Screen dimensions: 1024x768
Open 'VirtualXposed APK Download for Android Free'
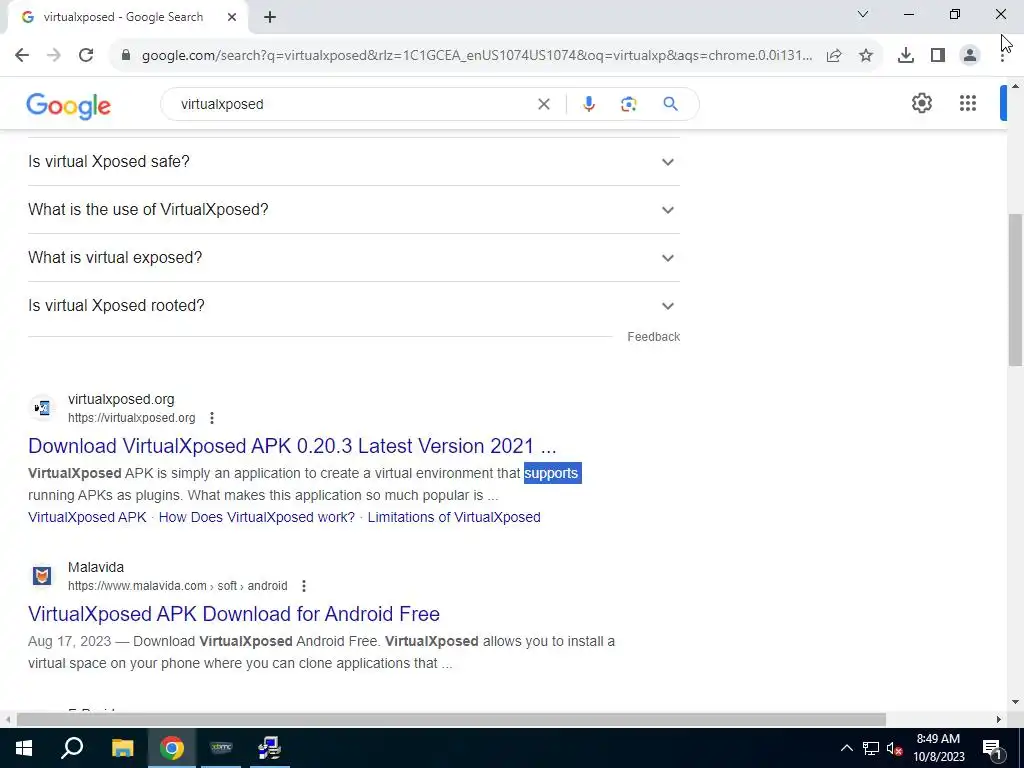tap(234, 614)
